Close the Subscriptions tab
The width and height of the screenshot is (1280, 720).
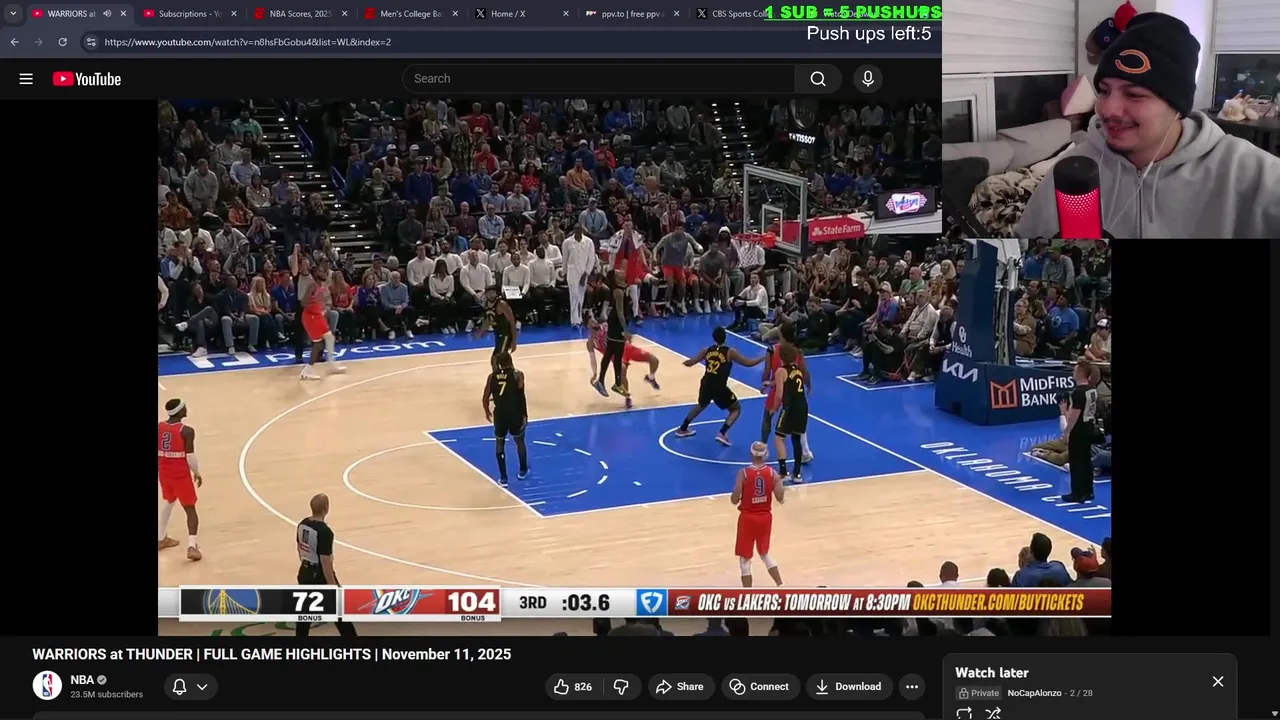coord(234,14)
